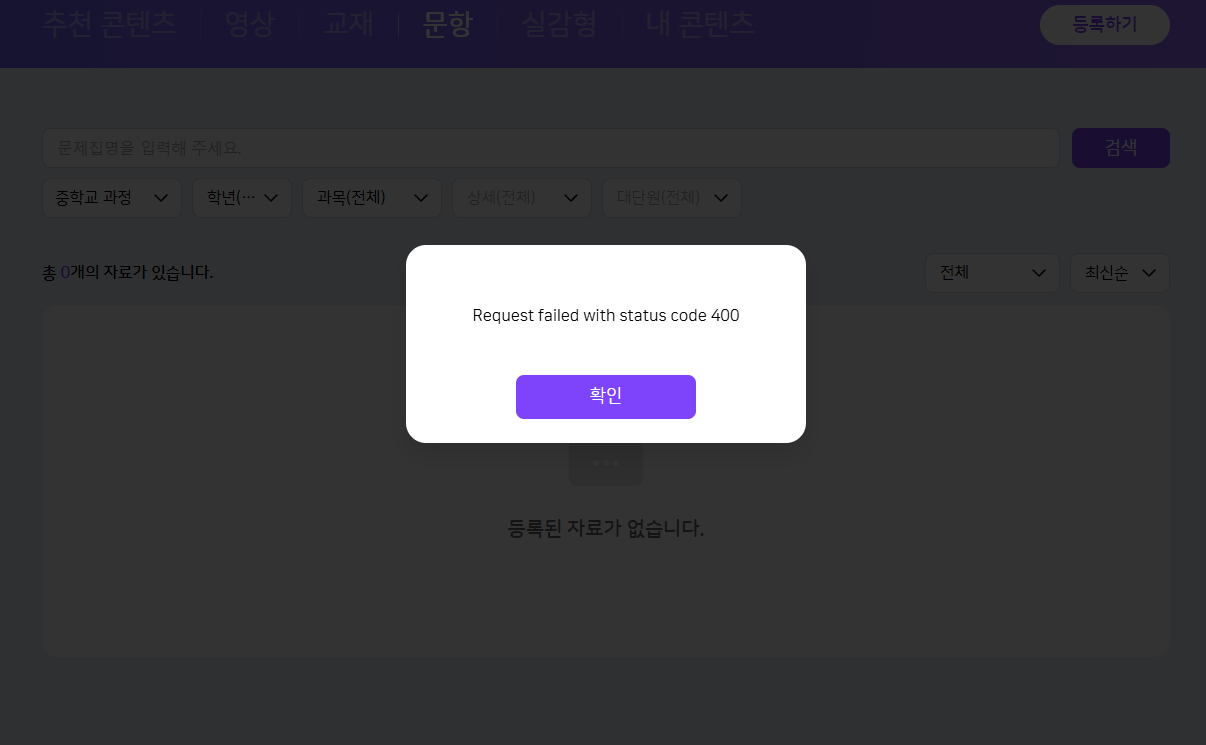Open the 학년 grade dropdown
This screenshot has width=1206, height=745.
241,198
